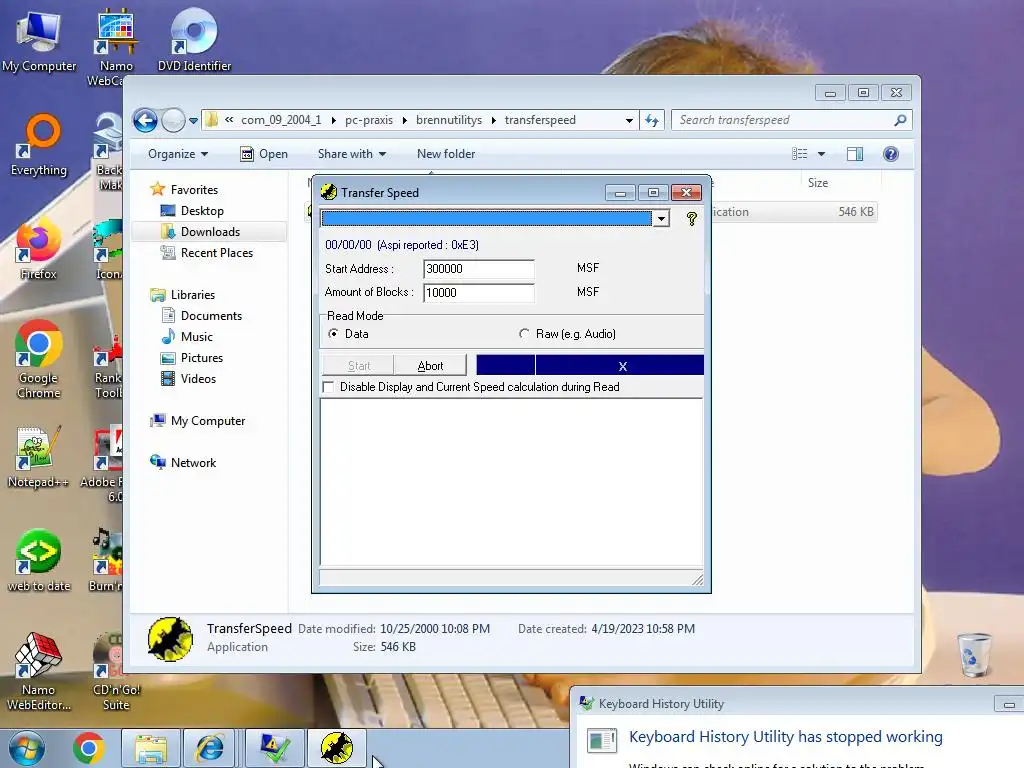Click the Transfer Speed bat title icon

tap(328, 192)
